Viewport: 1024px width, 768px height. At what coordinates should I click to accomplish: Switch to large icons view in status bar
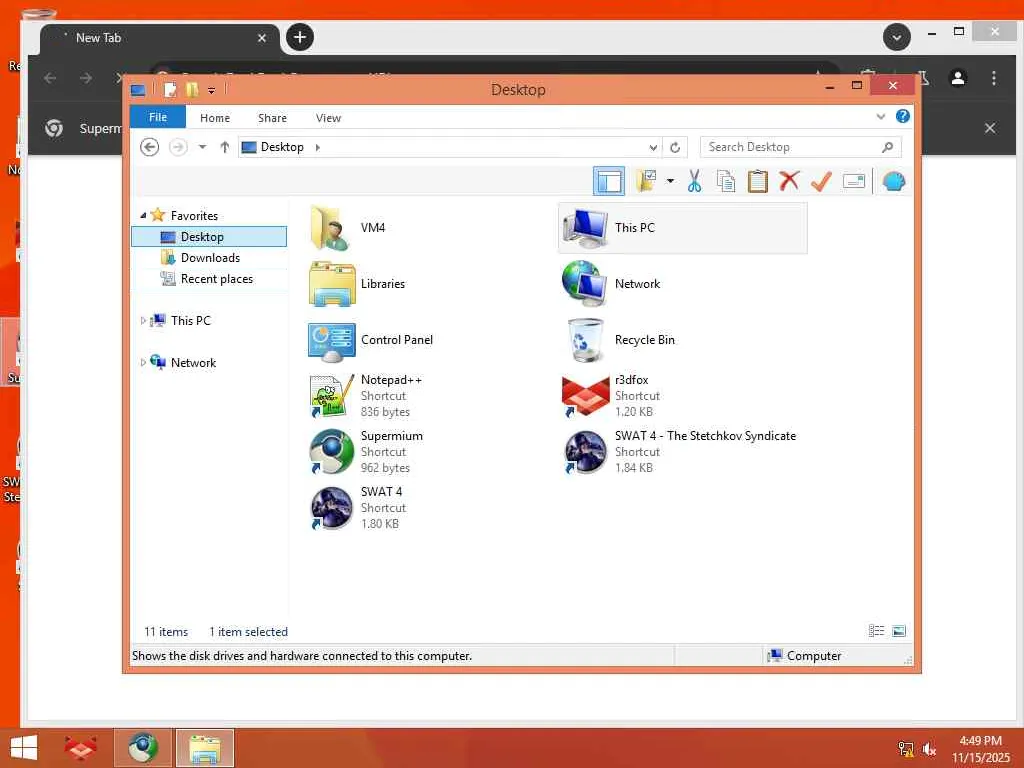point(899,630)
